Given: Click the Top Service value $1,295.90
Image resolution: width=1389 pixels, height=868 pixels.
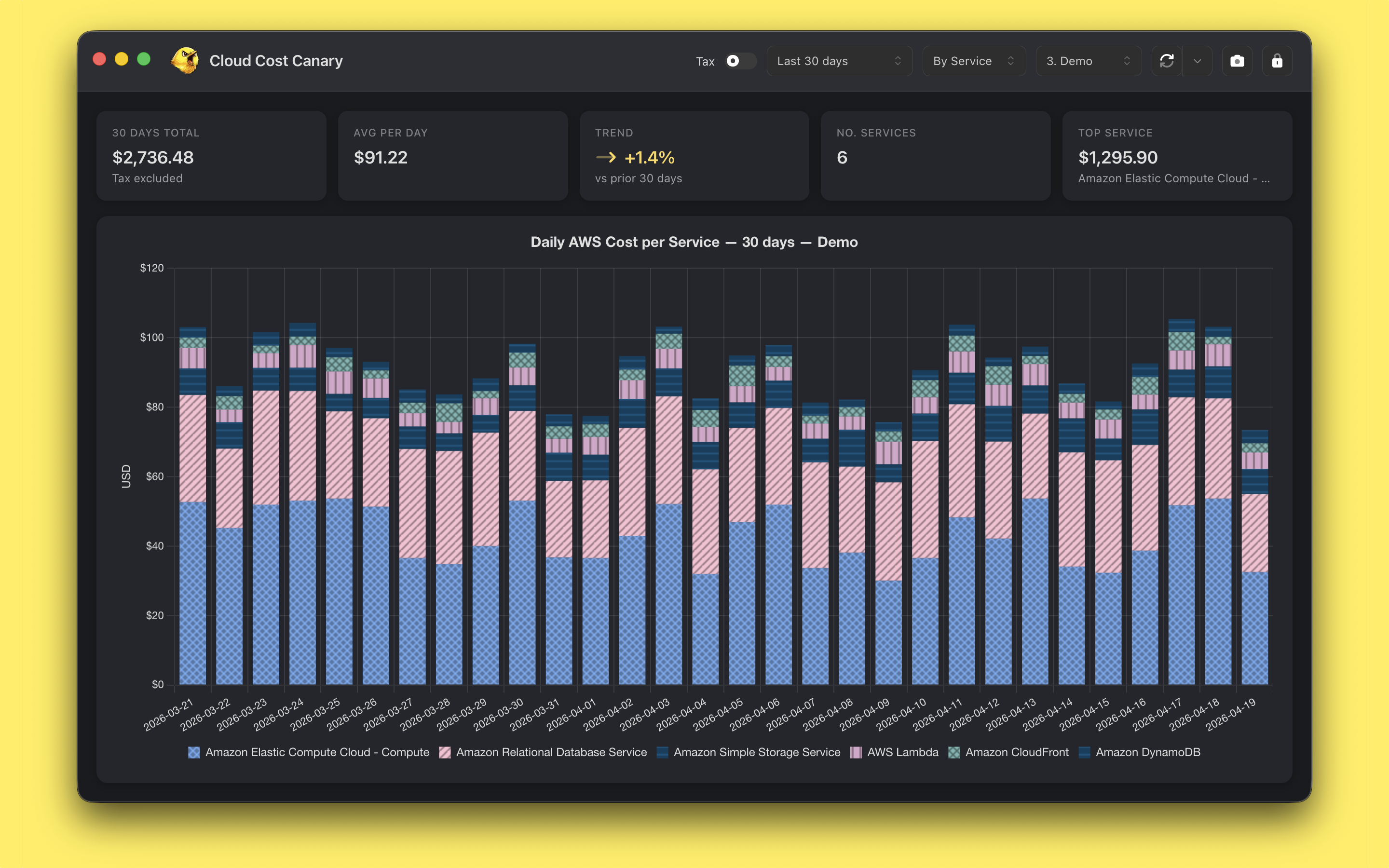Looking at the screenshot, I should (x=1117, y=157).
